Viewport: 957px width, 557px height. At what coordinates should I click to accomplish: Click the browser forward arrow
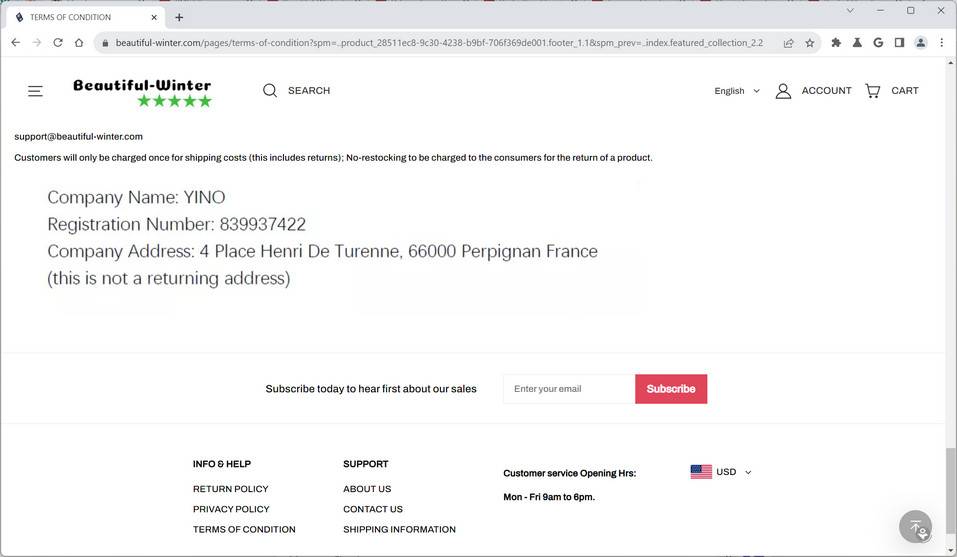coord(37,43)
